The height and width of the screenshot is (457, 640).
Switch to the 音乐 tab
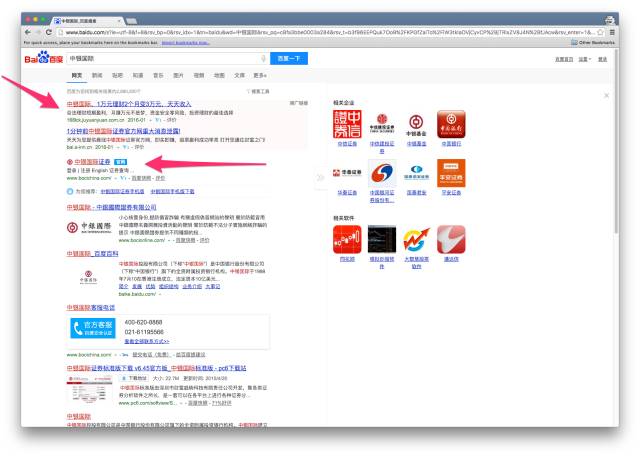[x=158, y=75]
